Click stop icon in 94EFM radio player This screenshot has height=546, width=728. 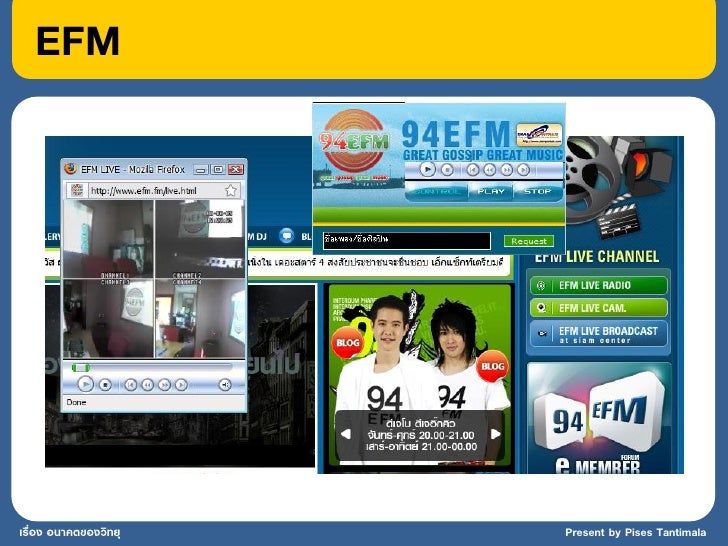[447, 170]
